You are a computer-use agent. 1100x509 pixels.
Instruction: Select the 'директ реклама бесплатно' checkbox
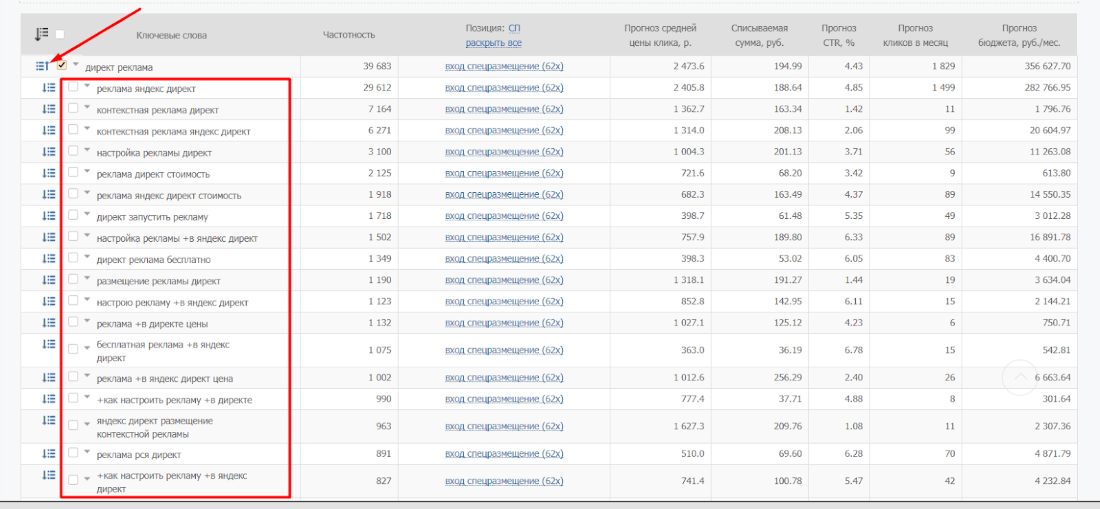coord(73,259)
